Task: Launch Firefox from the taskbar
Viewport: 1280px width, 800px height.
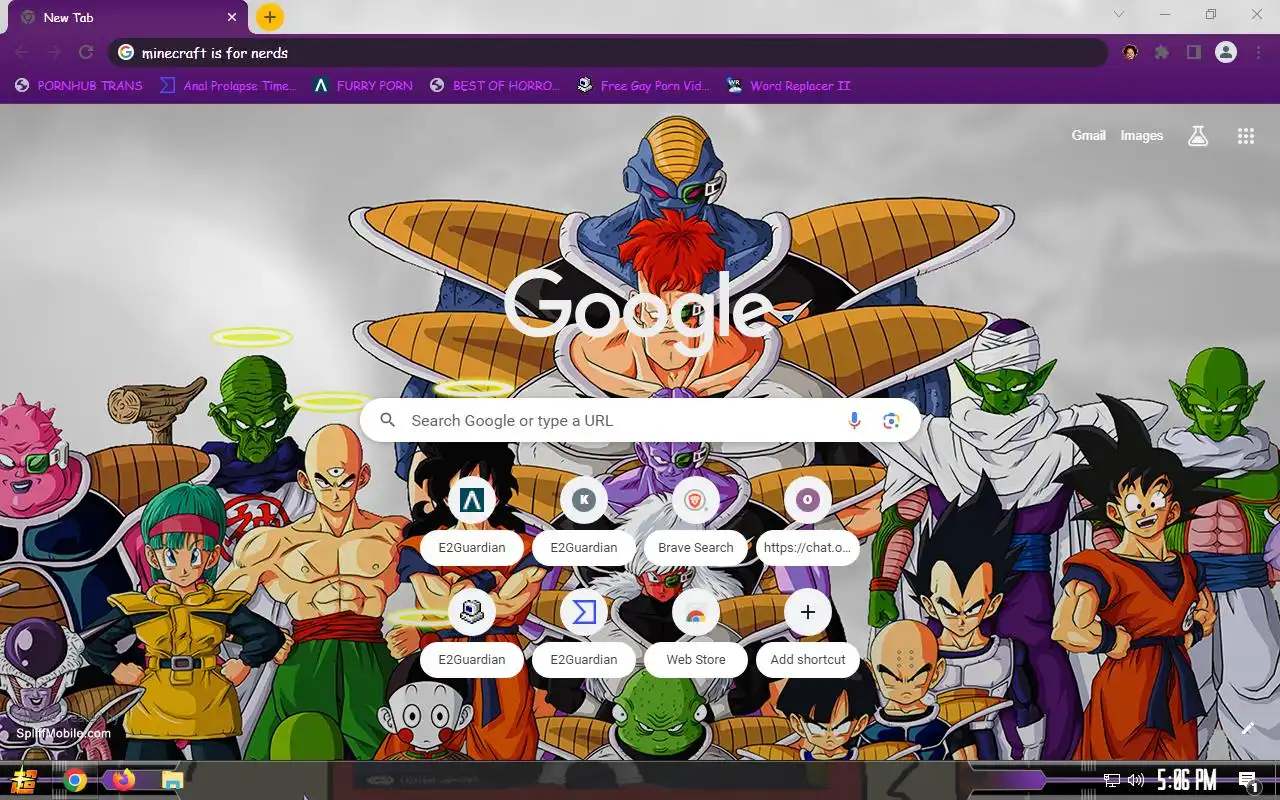Action: [124, 780]
